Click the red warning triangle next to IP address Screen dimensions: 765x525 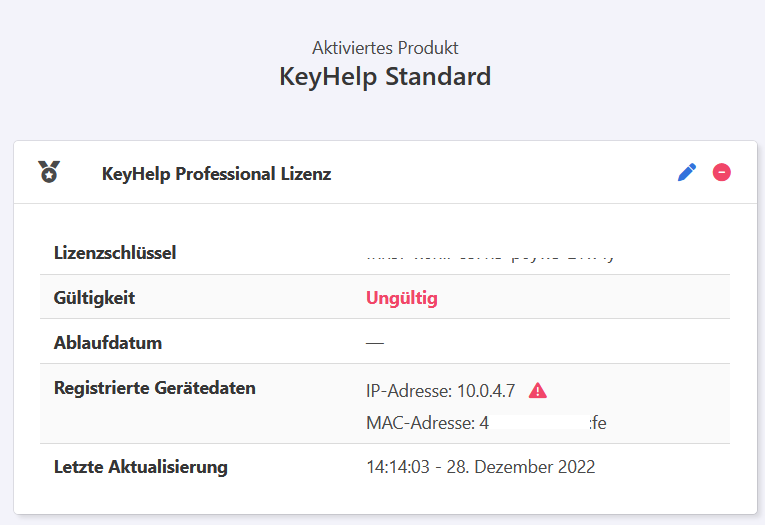coord(538,391)
